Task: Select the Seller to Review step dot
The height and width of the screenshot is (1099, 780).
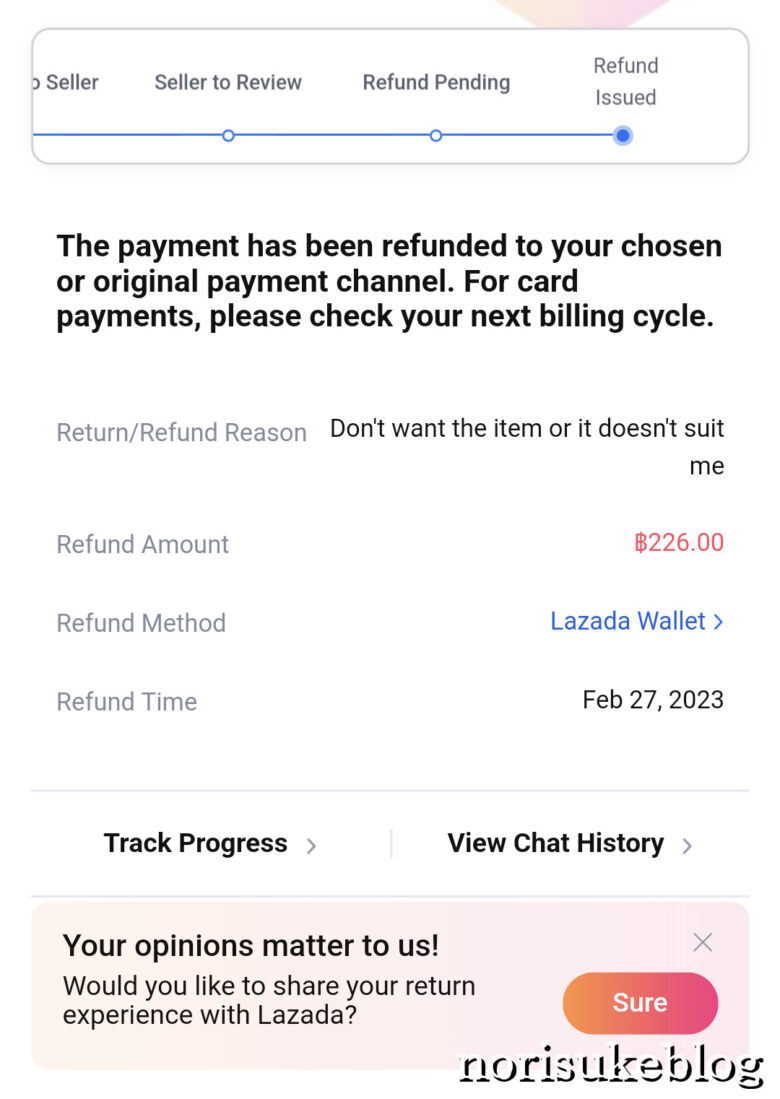Action: coord(228,135)
